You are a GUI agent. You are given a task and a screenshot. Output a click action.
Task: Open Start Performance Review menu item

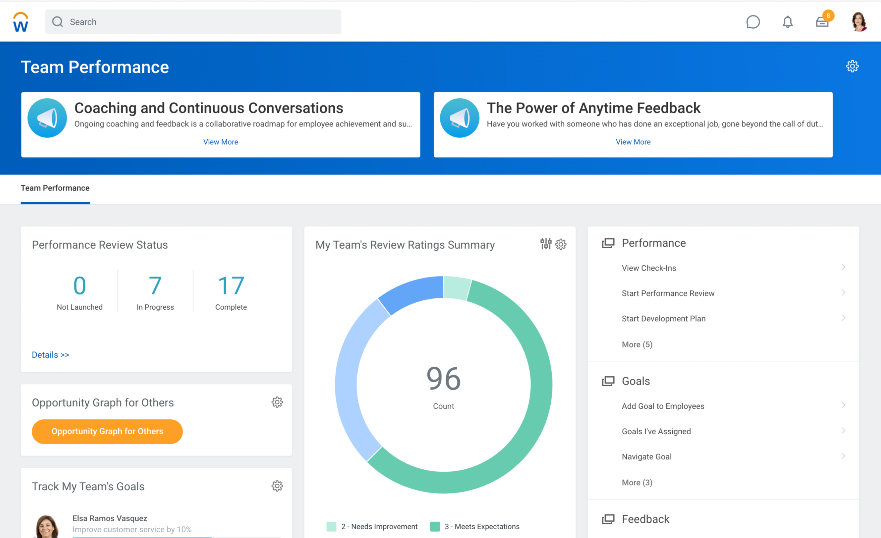[668, 293]
